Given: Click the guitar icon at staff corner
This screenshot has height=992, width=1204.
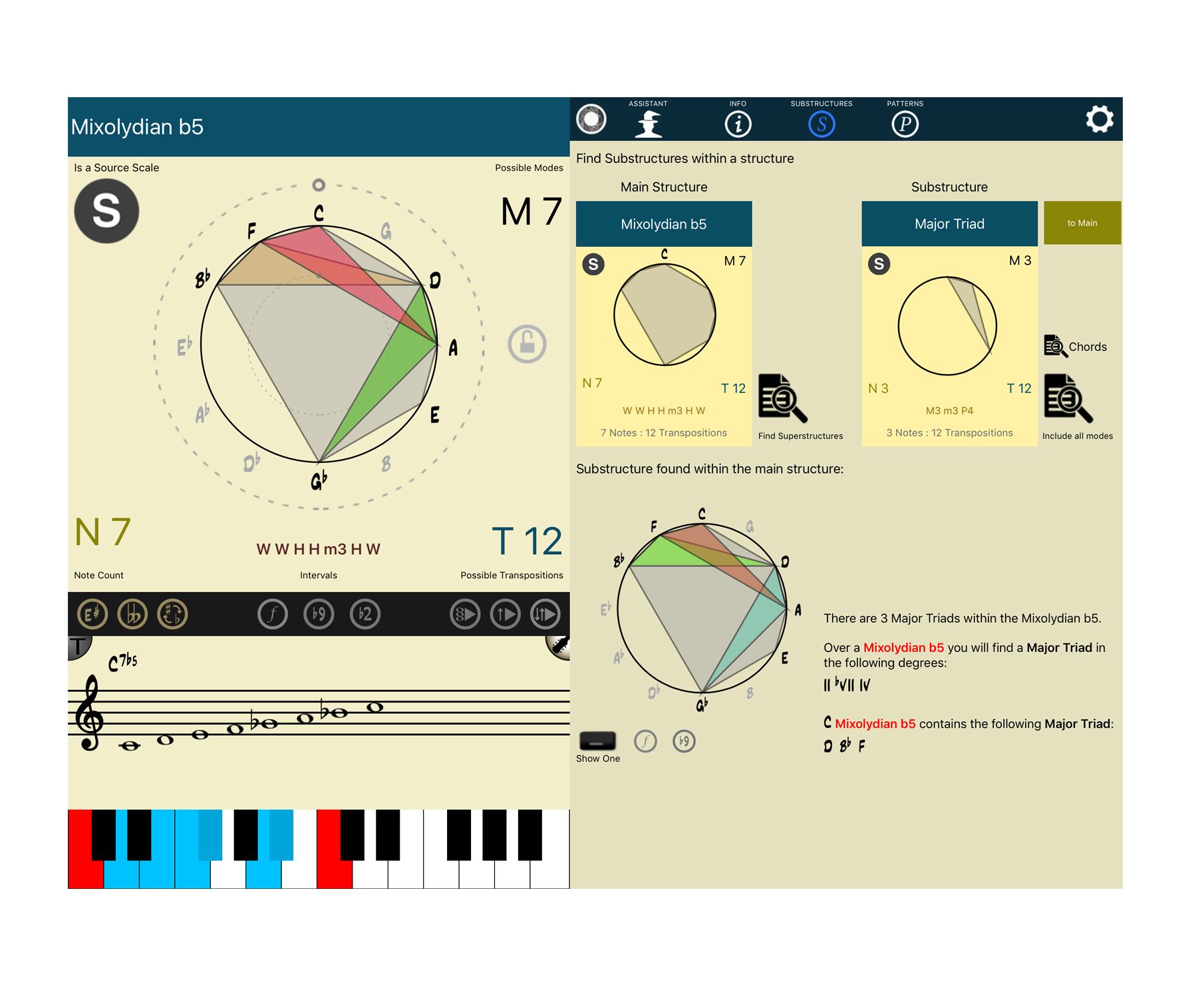Looking at the screenshot, I should [x=559, y=646].
